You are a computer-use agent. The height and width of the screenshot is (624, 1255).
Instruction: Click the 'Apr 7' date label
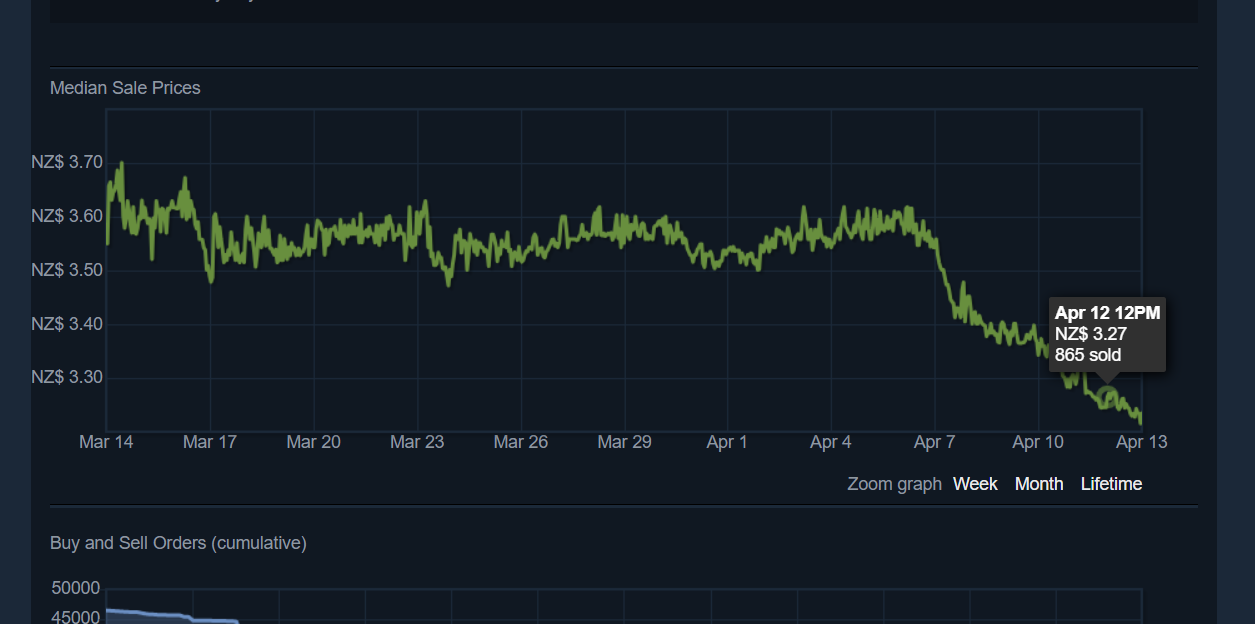(935, 442)
